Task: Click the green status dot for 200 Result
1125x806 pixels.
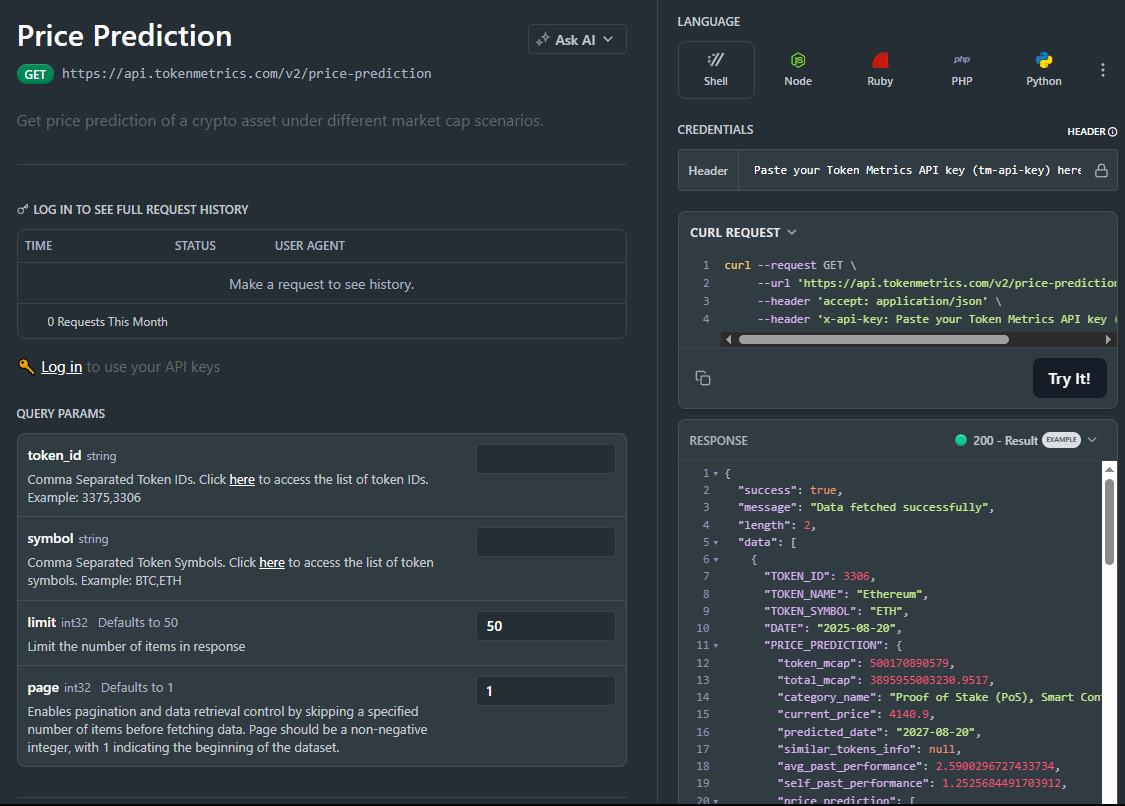Action: click(961, 440)
